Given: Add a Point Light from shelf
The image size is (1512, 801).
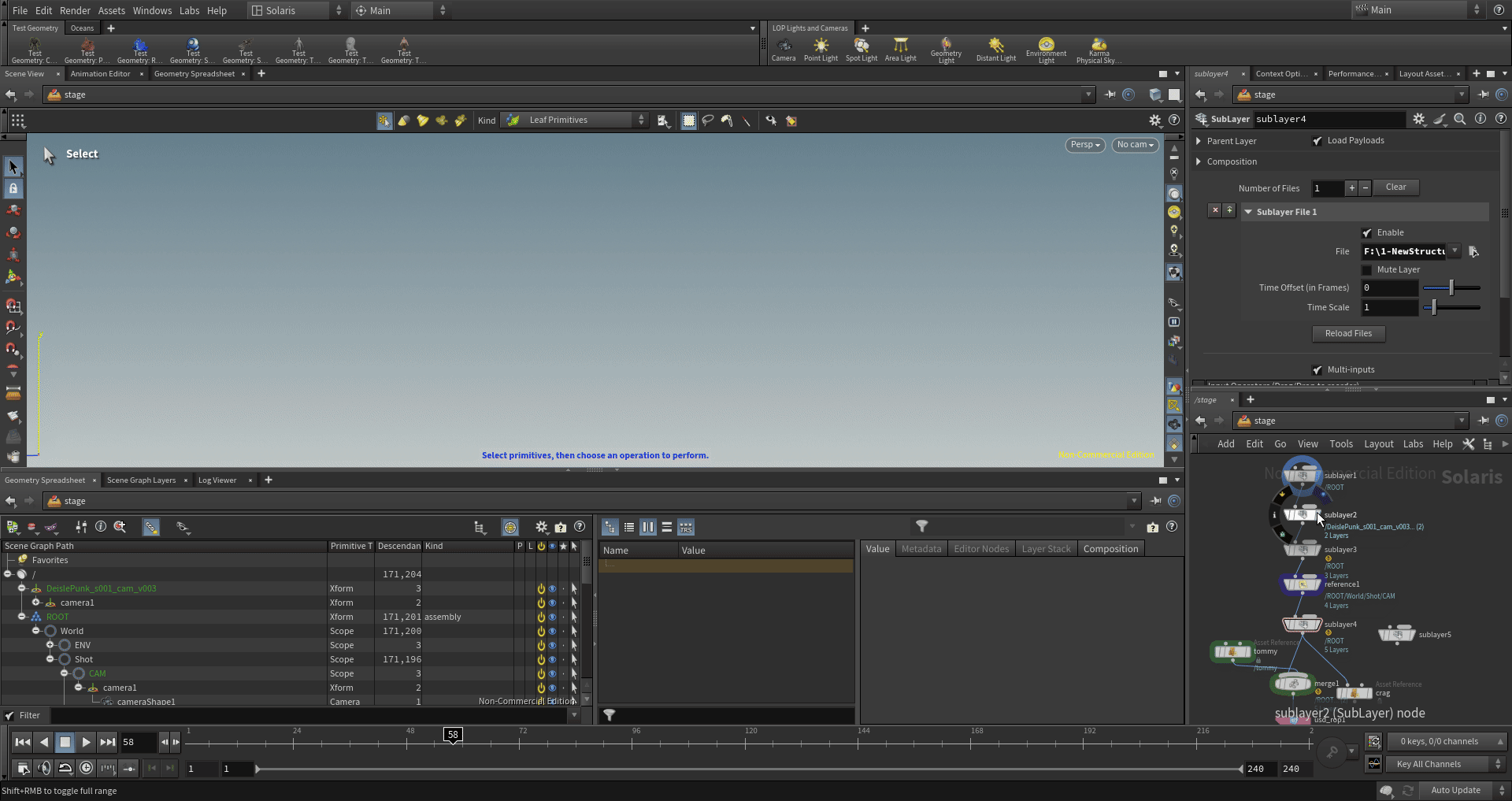Looking at the screenshot, I should pos(821,50).
